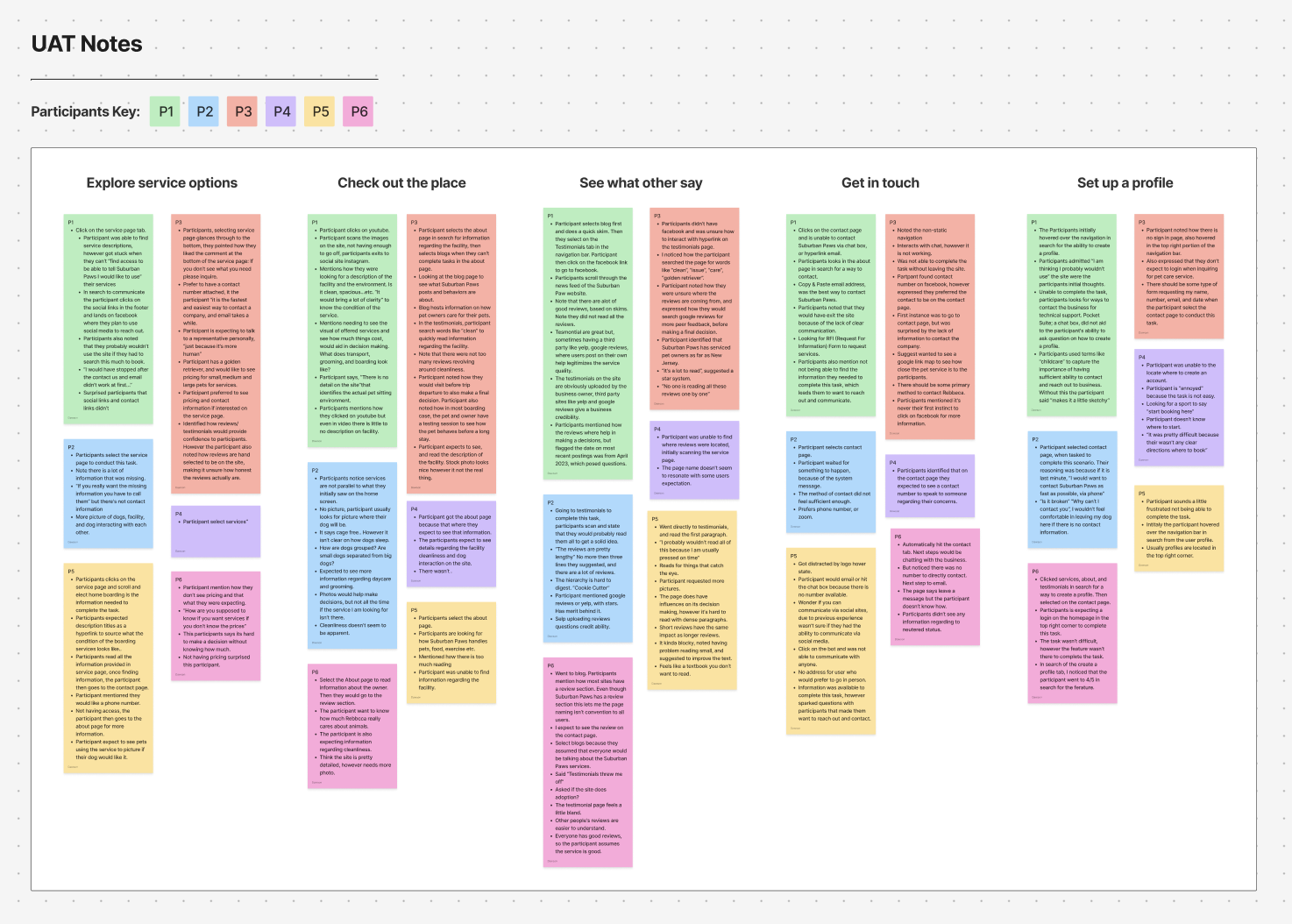Click red P3 sticky under Set up a profile
The width and height of the screenshot is (1292, 924).
tap(1179, 277)
